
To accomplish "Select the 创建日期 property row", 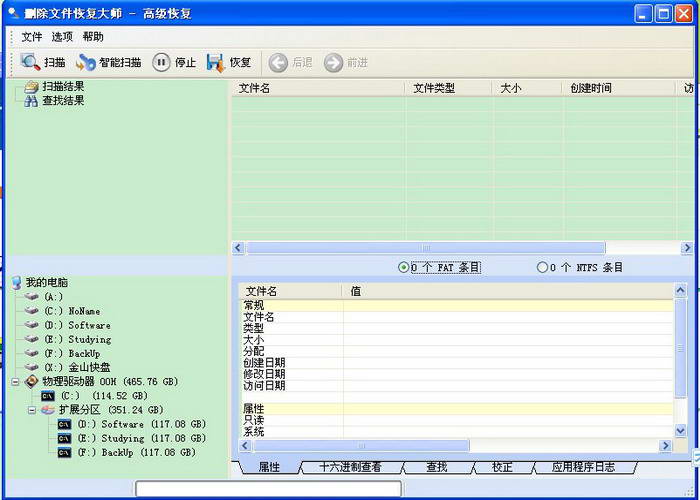I will point(457,362).
